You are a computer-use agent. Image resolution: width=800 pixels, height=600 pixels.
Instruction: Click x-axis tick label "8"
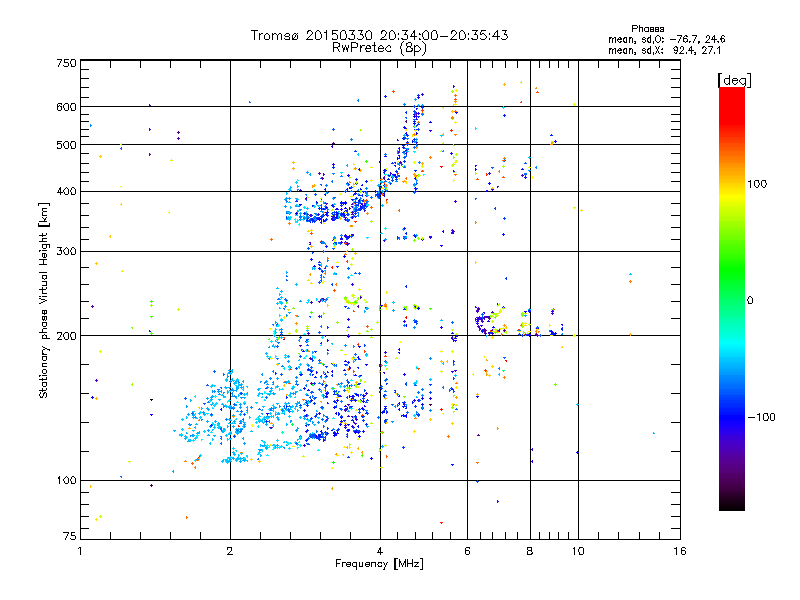530,551
